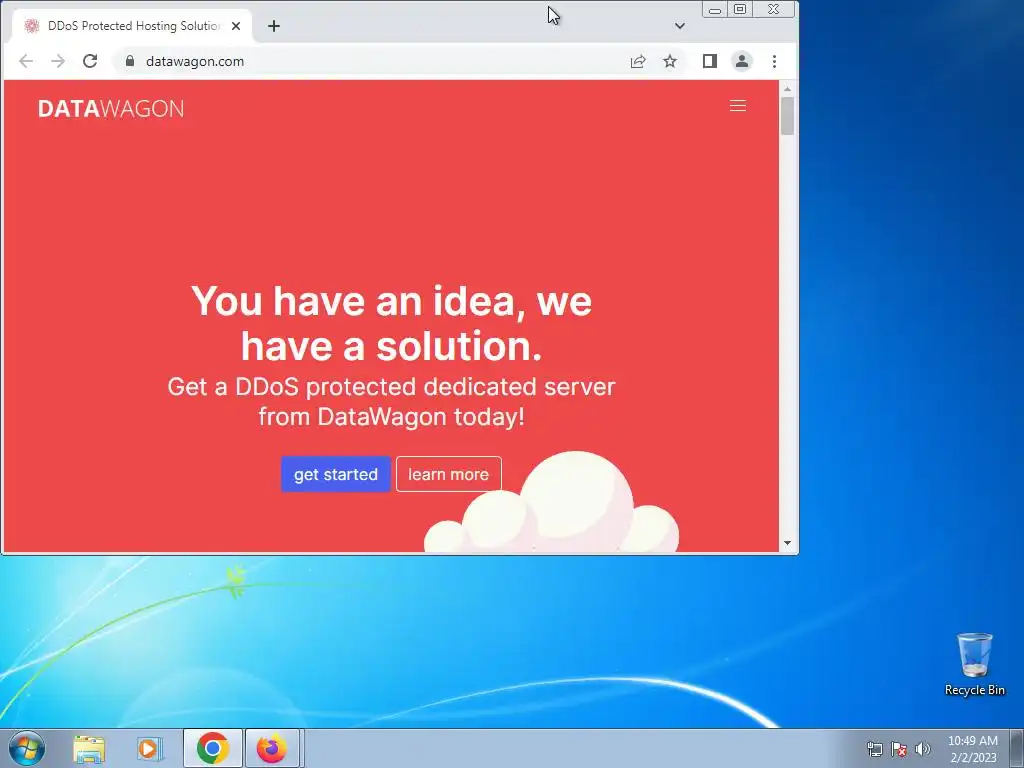Go back using the browser's back arrow

(x=26, y=61)
